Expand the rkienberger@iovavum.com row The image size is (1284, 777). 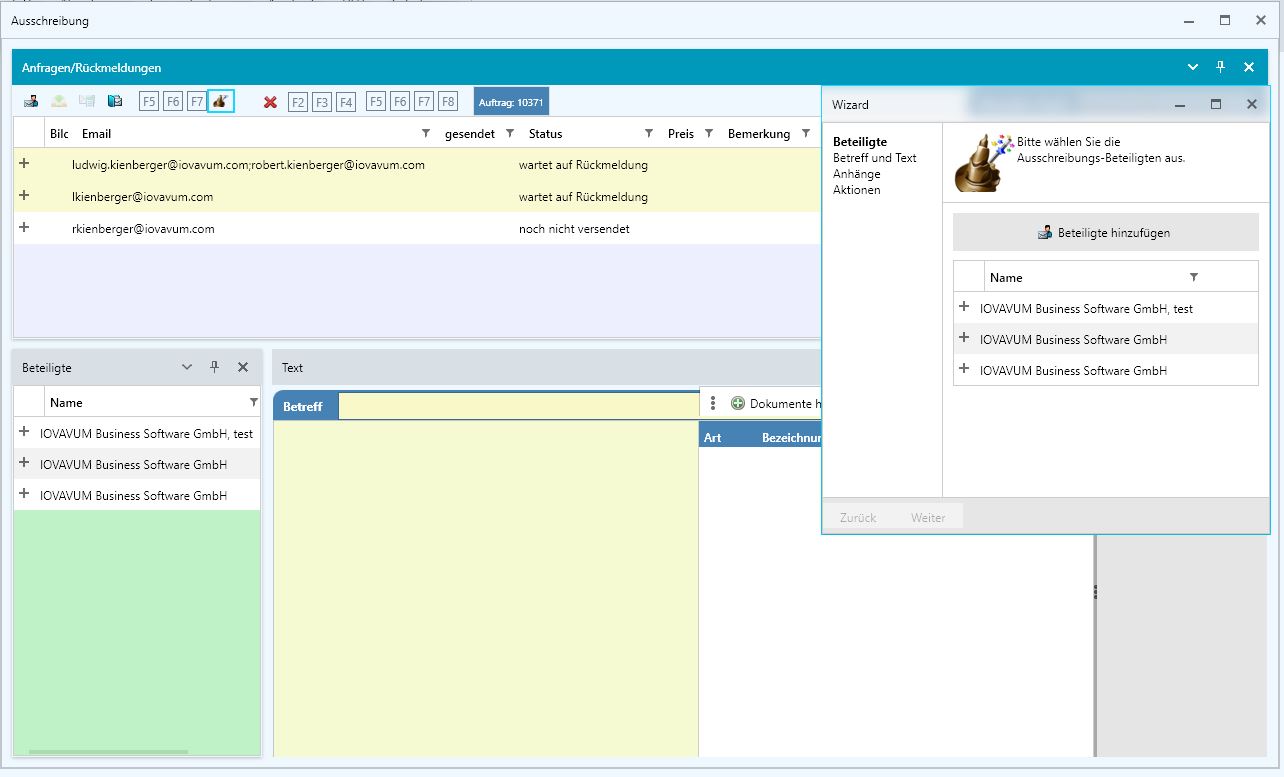(24, 228)
